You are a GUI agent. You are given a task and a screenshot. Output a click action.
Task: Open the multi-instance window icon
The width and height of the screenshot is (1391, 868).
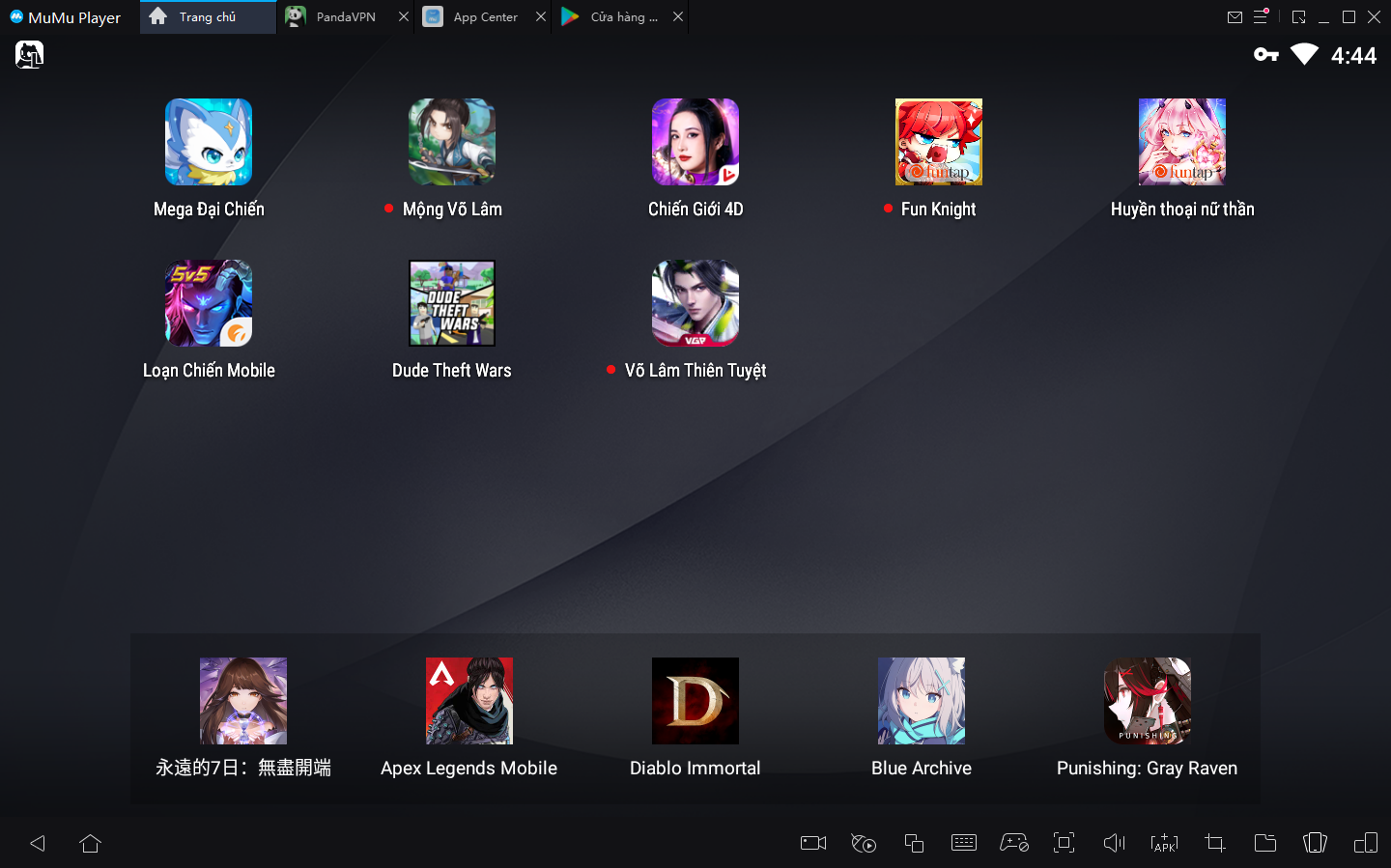tap(914, 843)
